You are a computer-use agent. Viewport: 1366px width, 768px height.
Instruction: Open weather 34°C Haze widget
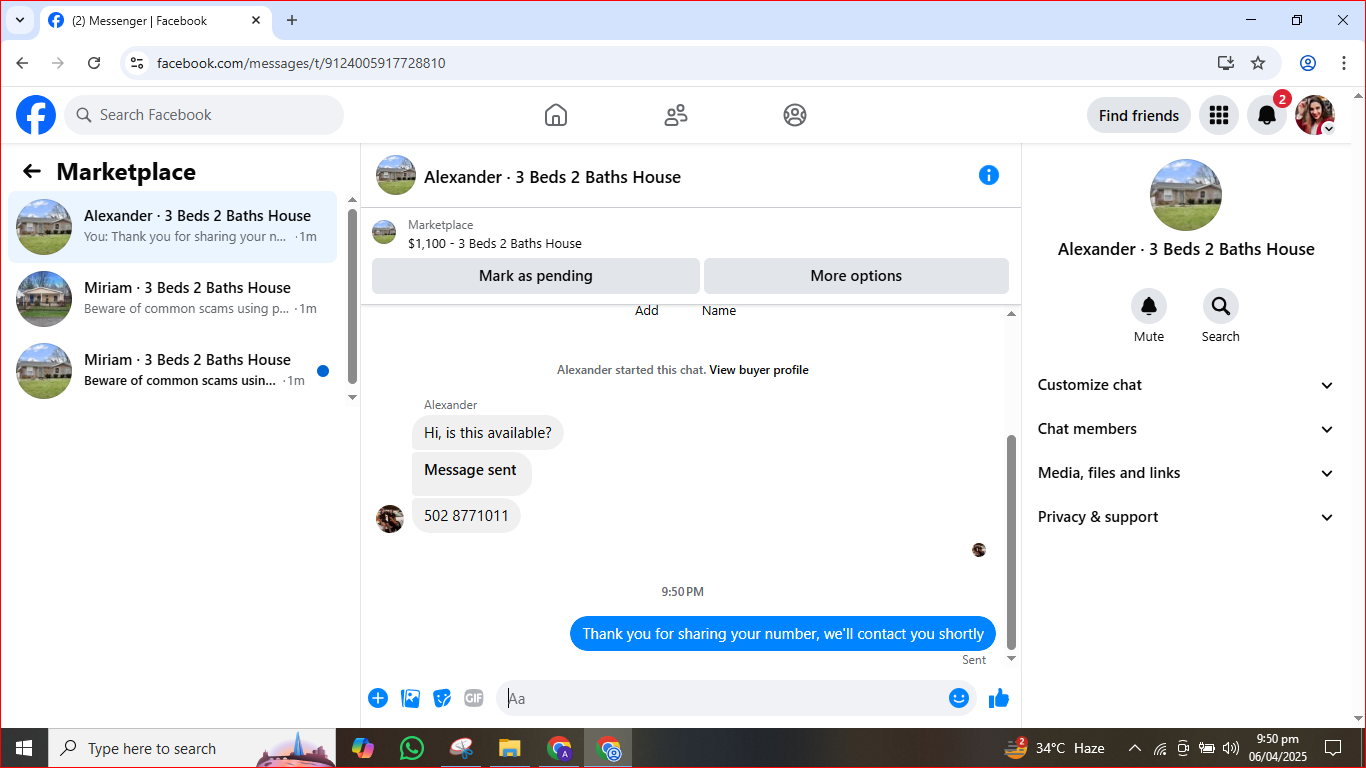pos(1055,748)
